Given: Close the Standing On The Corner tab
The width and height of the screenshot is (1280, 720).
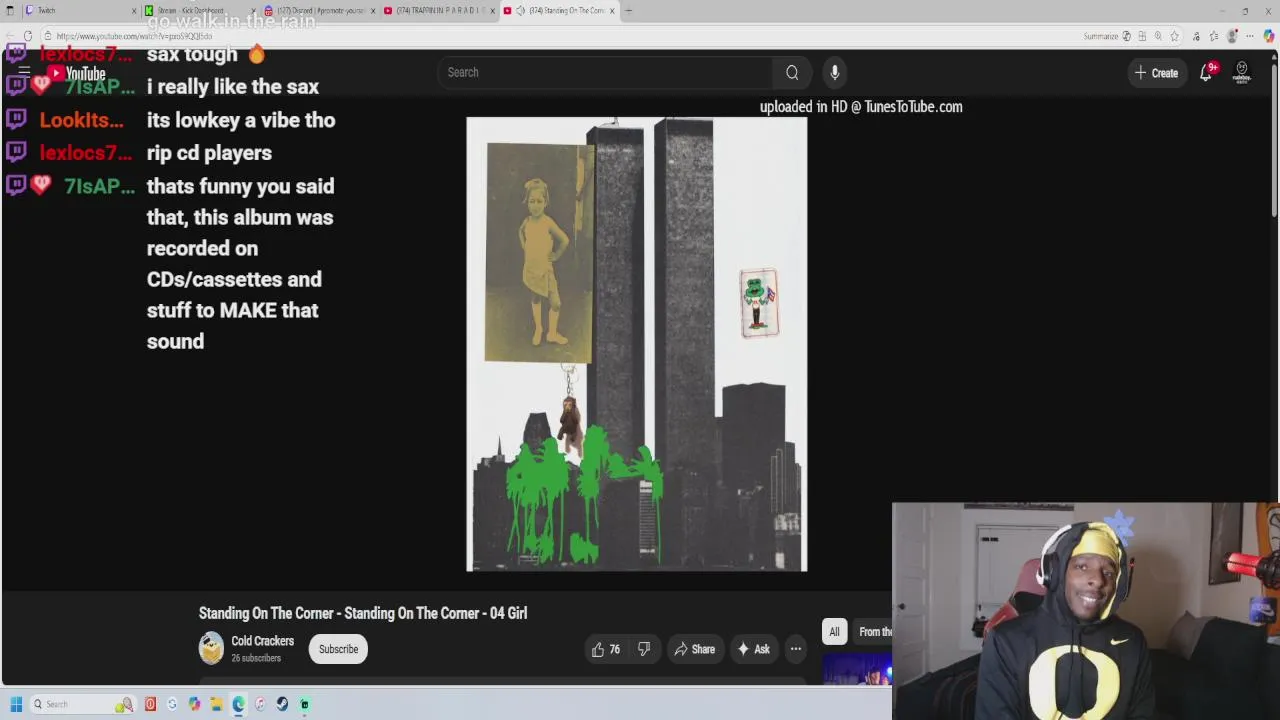Looking at the screenshot, I should point(612,10).
